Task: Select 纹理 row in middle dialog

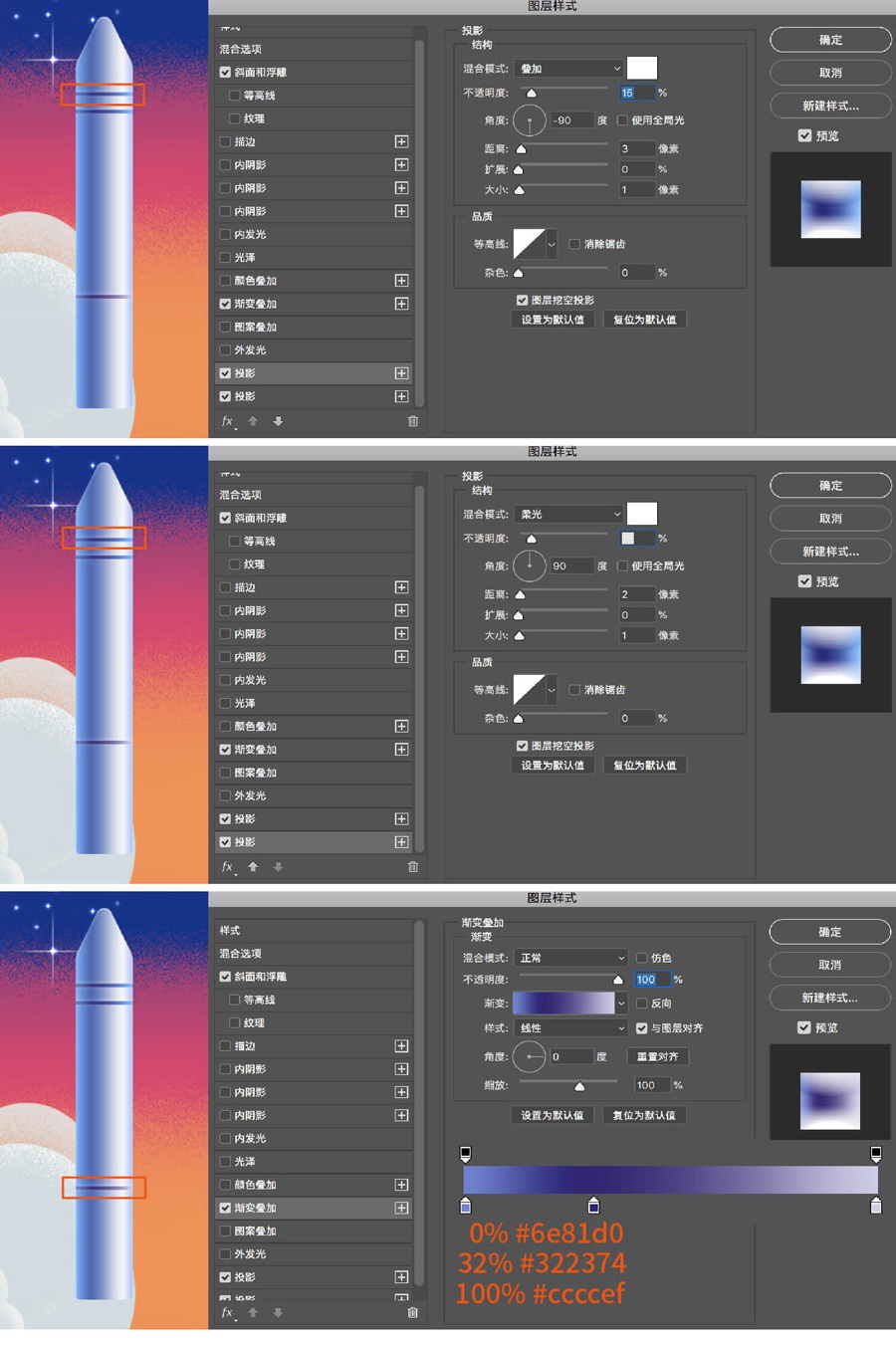Action: point(314,564)
